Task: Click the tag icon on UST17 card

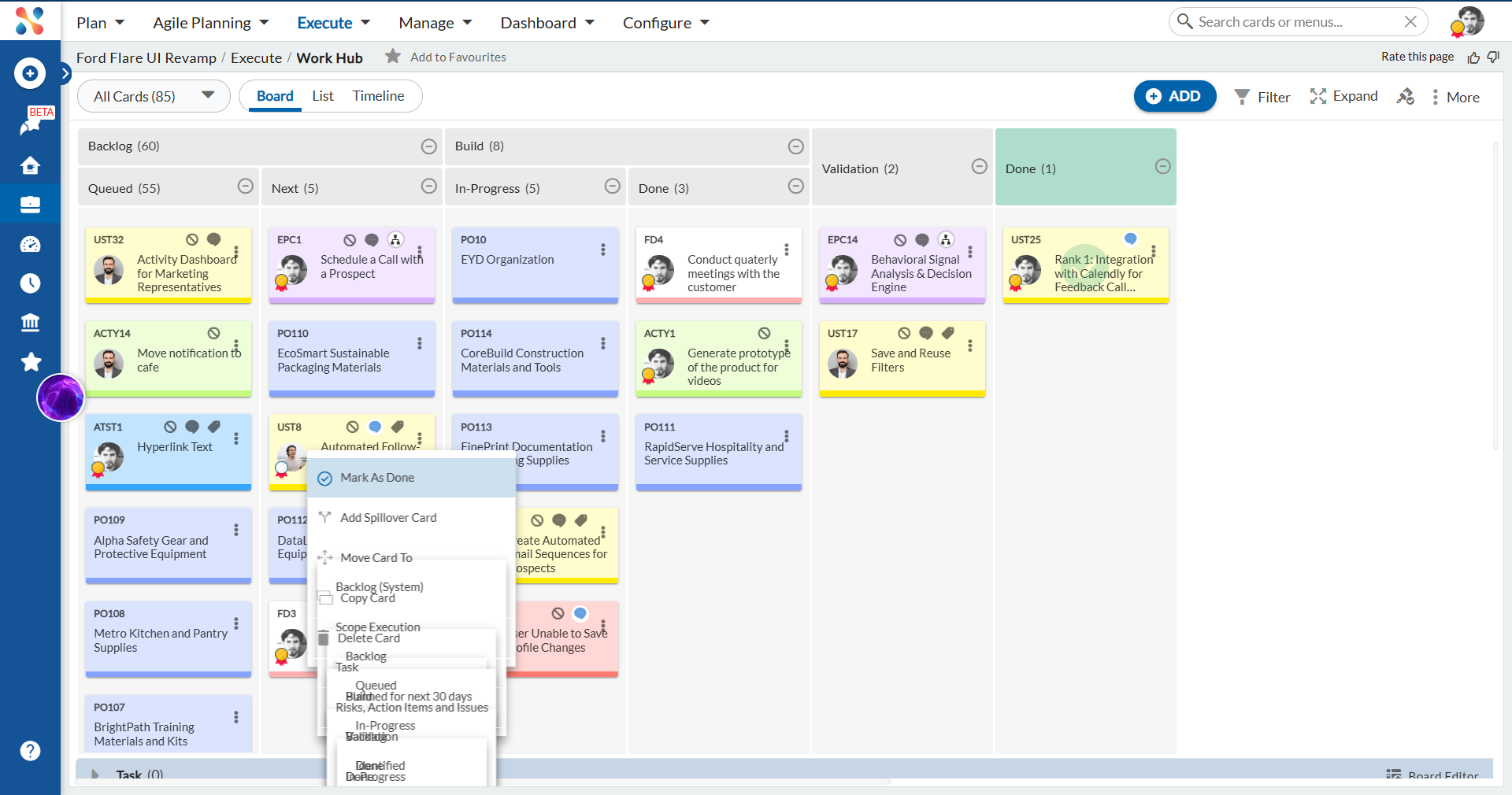Action: [948, 333]
